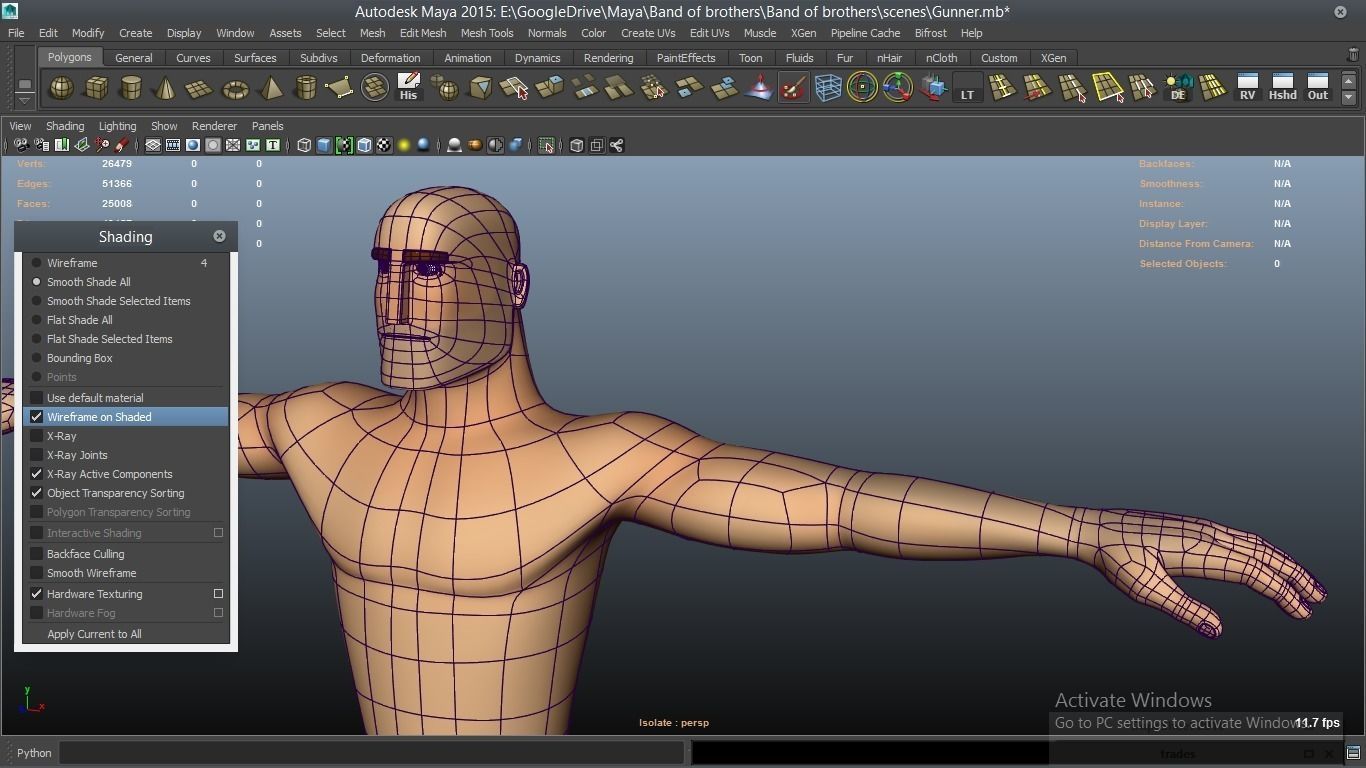Screen dimensions: 1366x768
Task: Create a polygon sphere from the shelf
Action: tap(62, 89)
